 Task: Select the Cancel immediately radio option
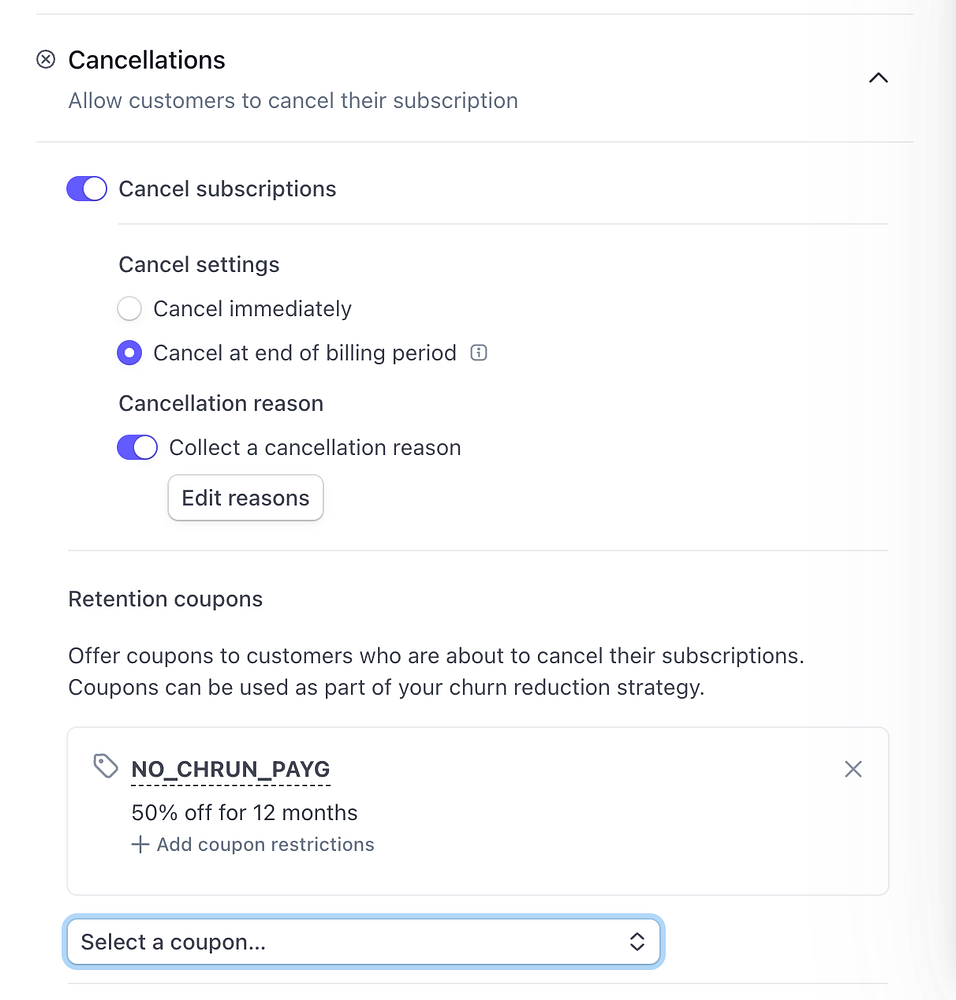129,309
